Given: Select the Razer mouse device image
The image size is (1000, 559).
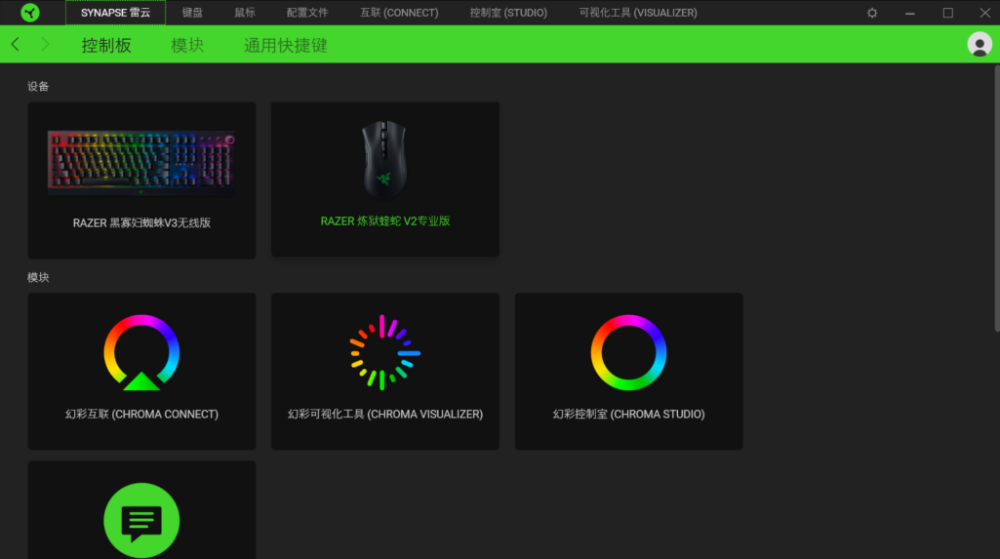Looking at the screenshot, I should click(x=385, y=159).
